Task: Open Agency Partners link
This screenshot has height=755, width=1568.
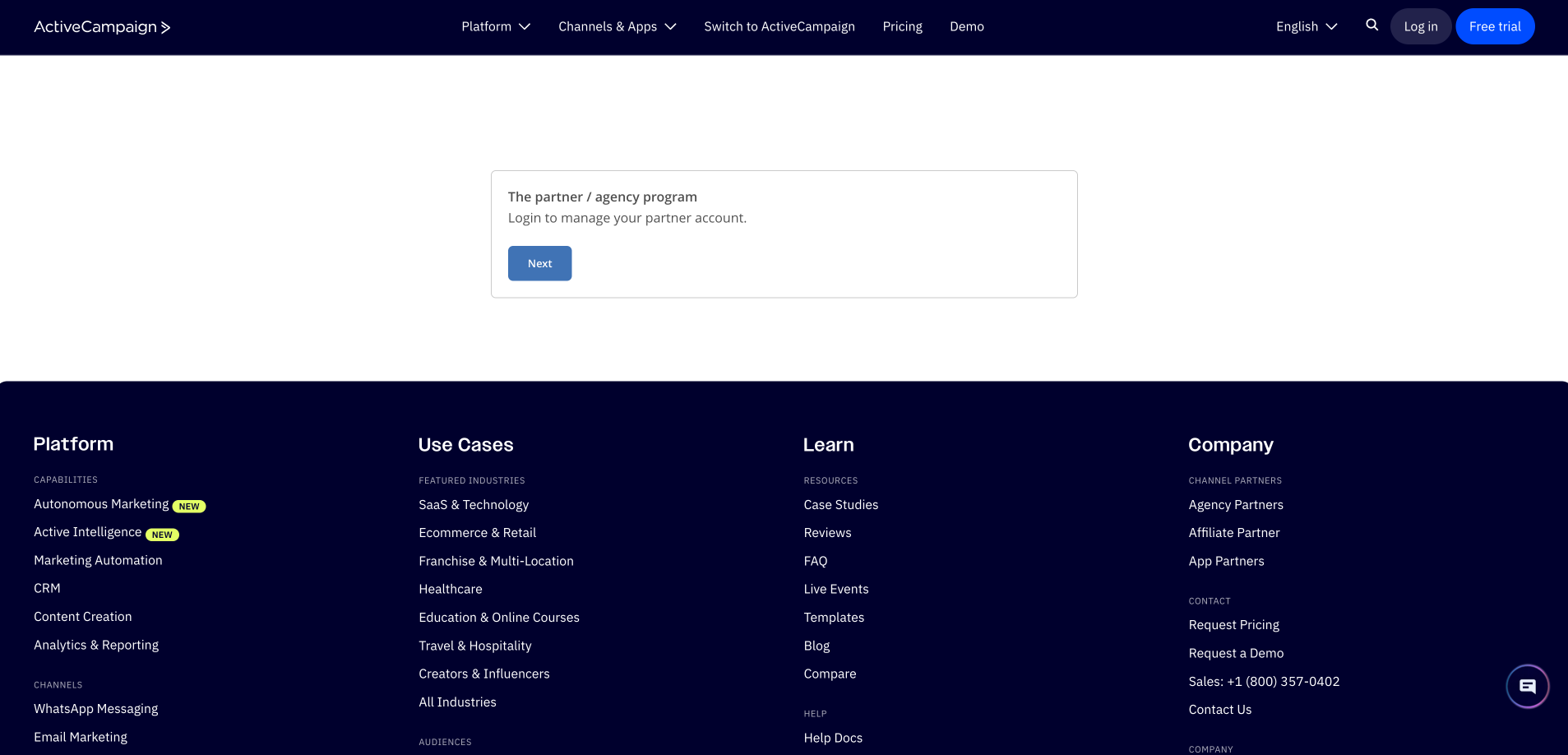Action: point(1236,505)
